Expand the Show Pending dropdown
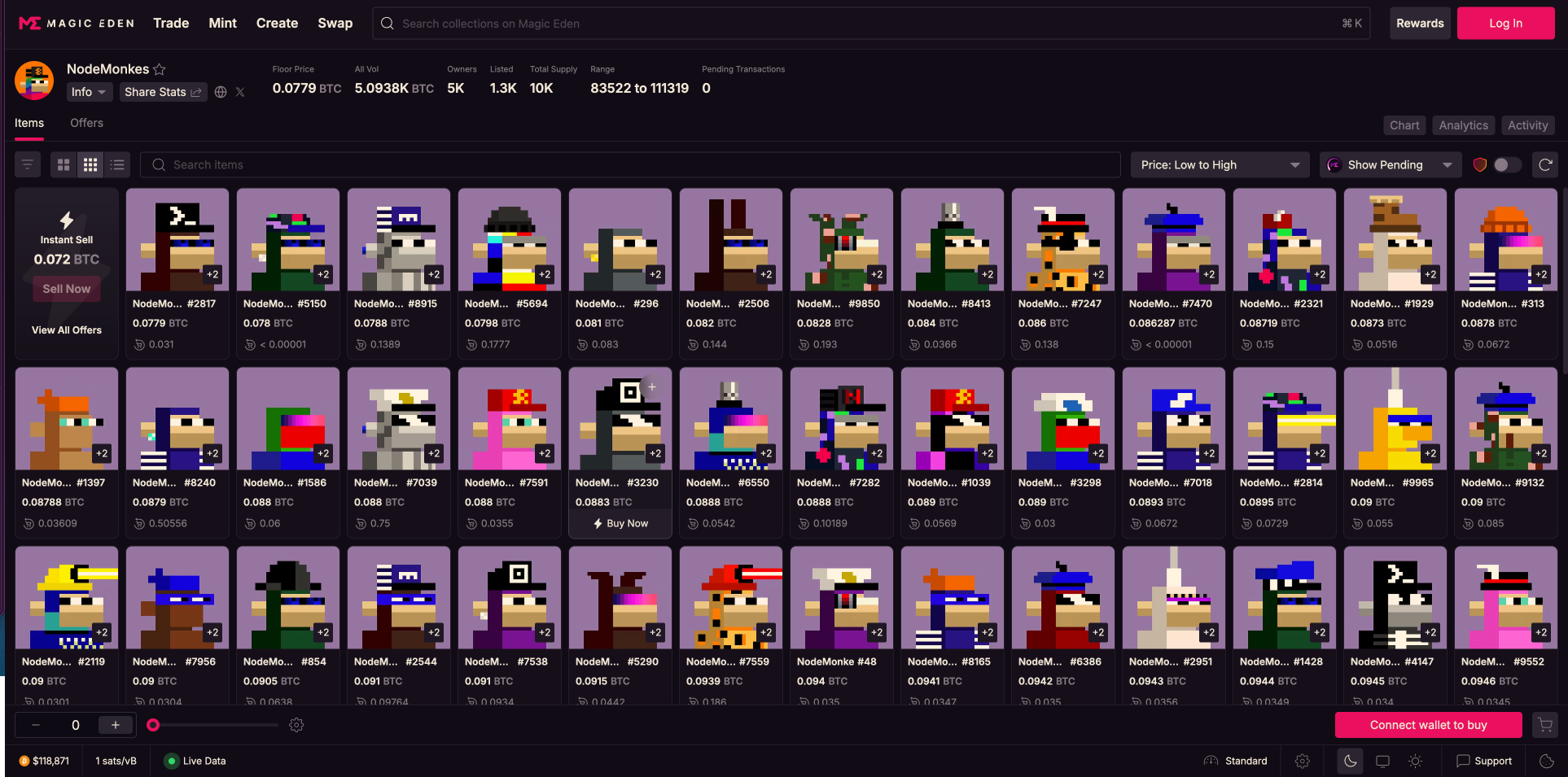This screenshot has width=1568, height=777. (1390, 165)
